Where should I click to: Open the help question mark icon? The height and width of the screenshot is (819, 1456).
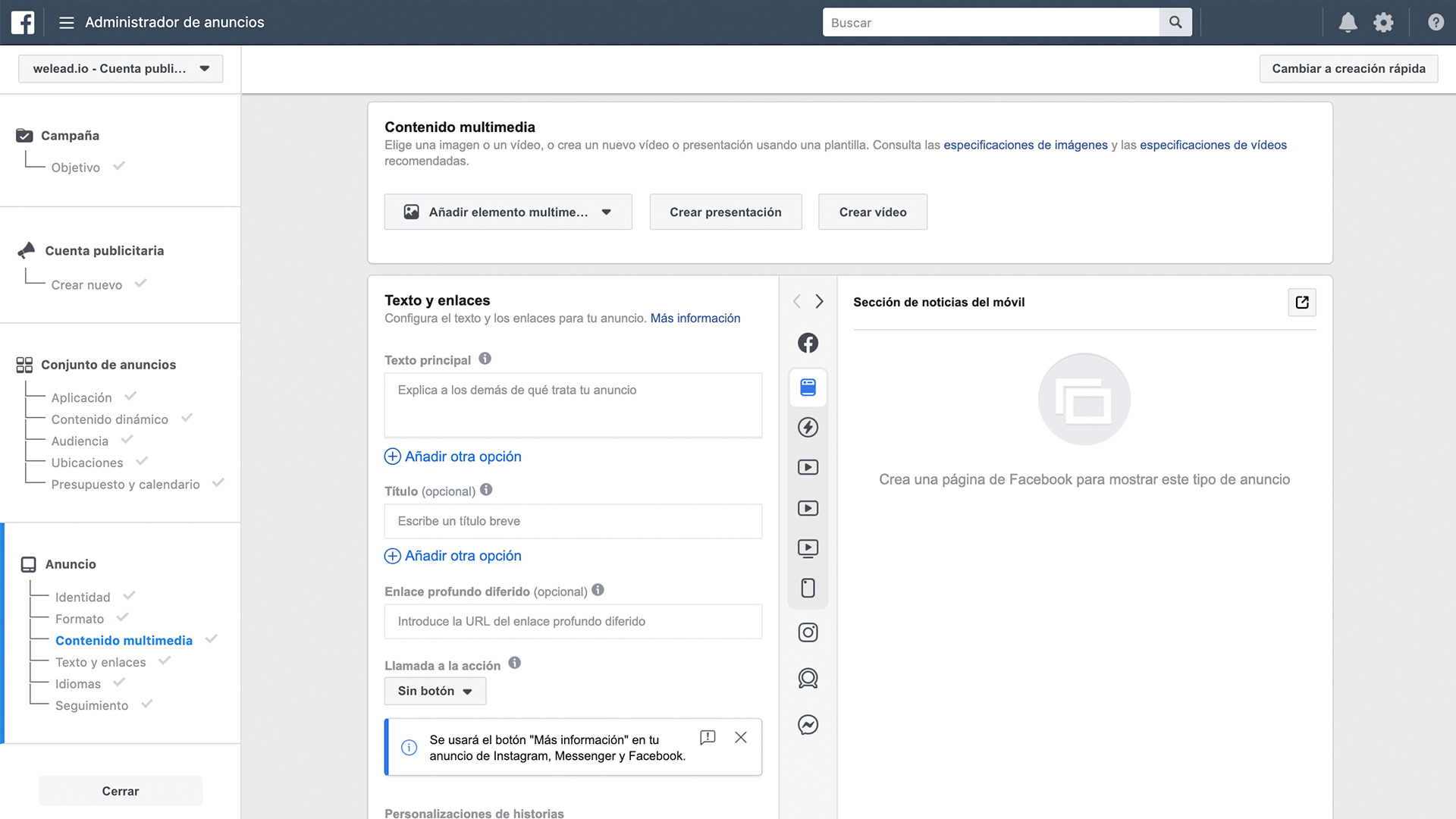tap(1436, 23)
